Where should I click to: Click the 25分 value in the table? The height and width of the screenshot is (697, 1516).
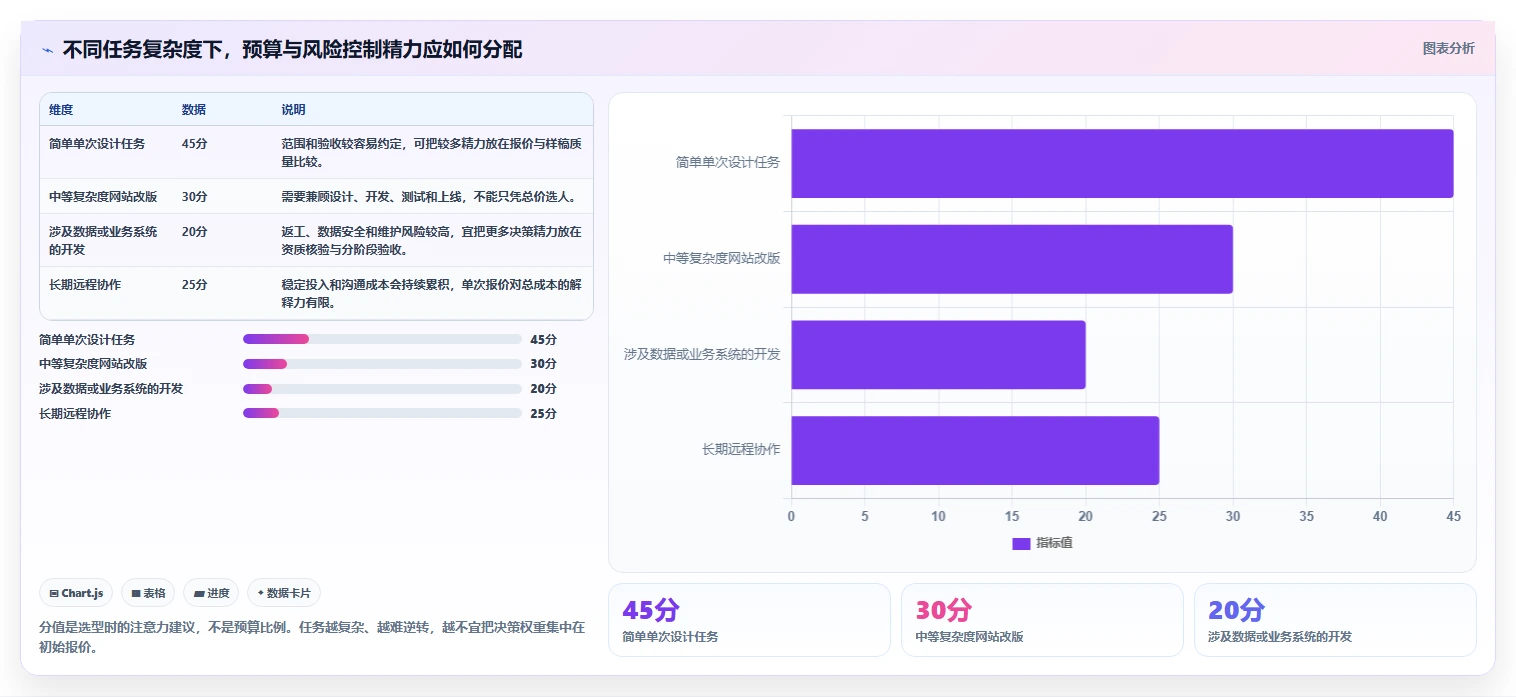[x=195, y=285]
